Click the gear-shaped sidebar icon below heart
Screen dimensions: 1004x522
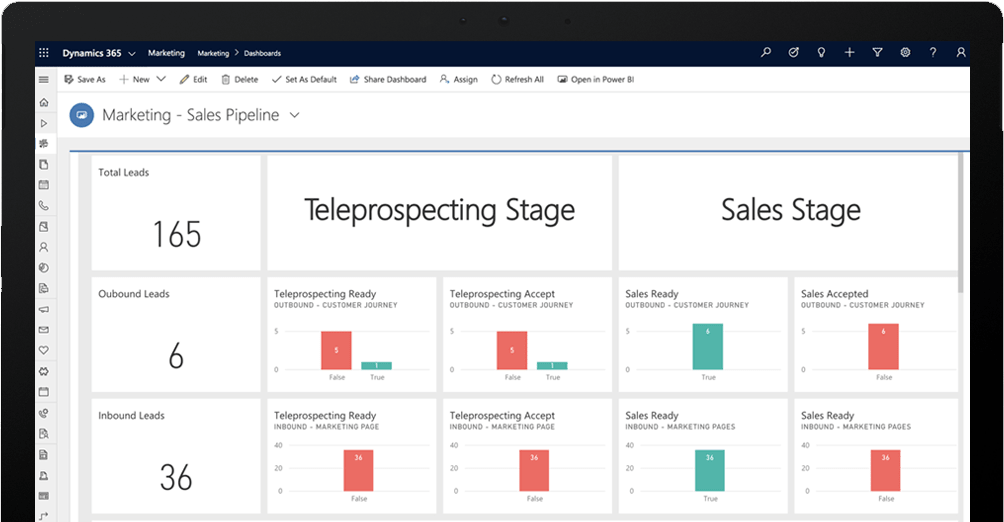(x=44, y=371)
